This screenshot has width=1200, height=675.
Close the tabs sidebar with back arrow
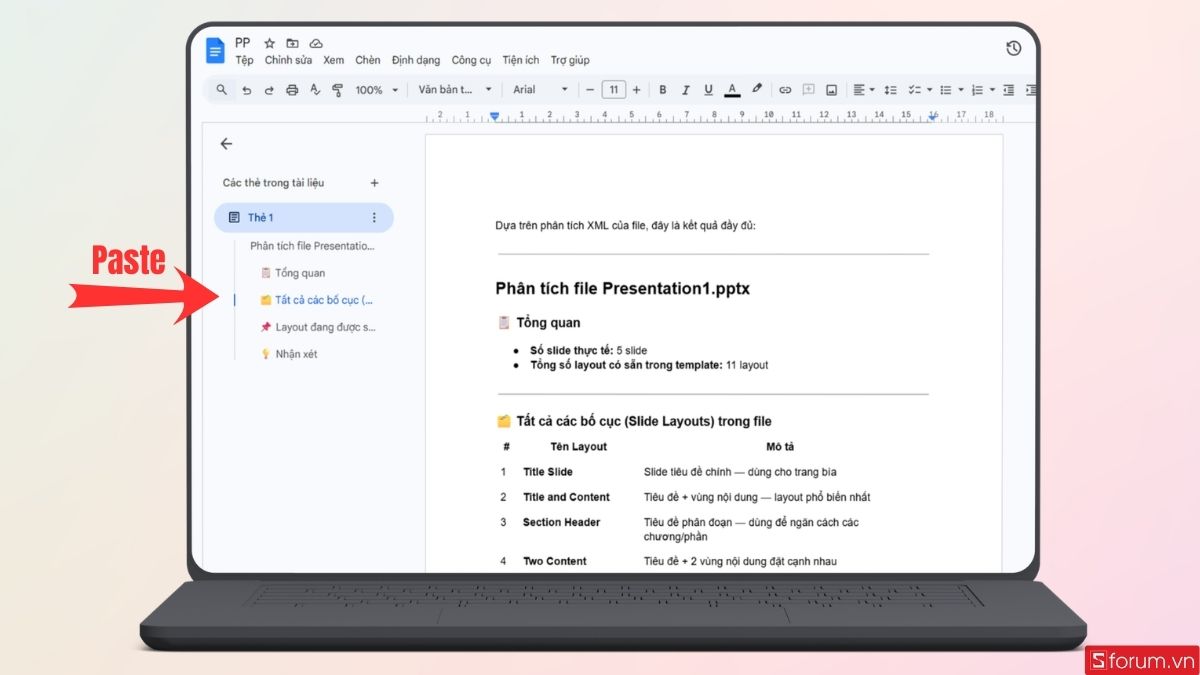click(x=226, y=144)
